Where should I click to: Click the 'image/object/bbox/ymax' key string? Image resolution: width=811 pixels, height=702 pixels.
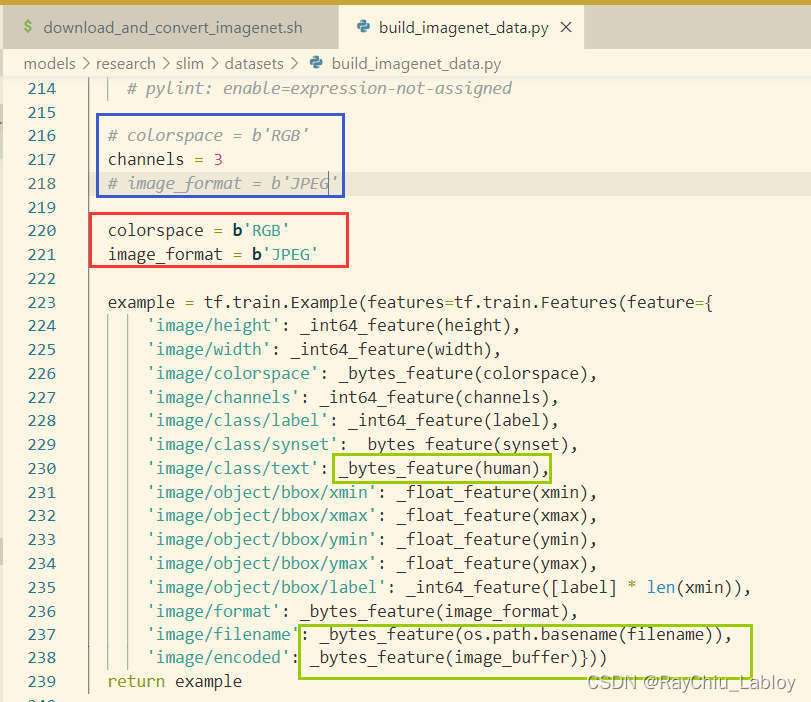pyautogui.click(x=261, y=563)
